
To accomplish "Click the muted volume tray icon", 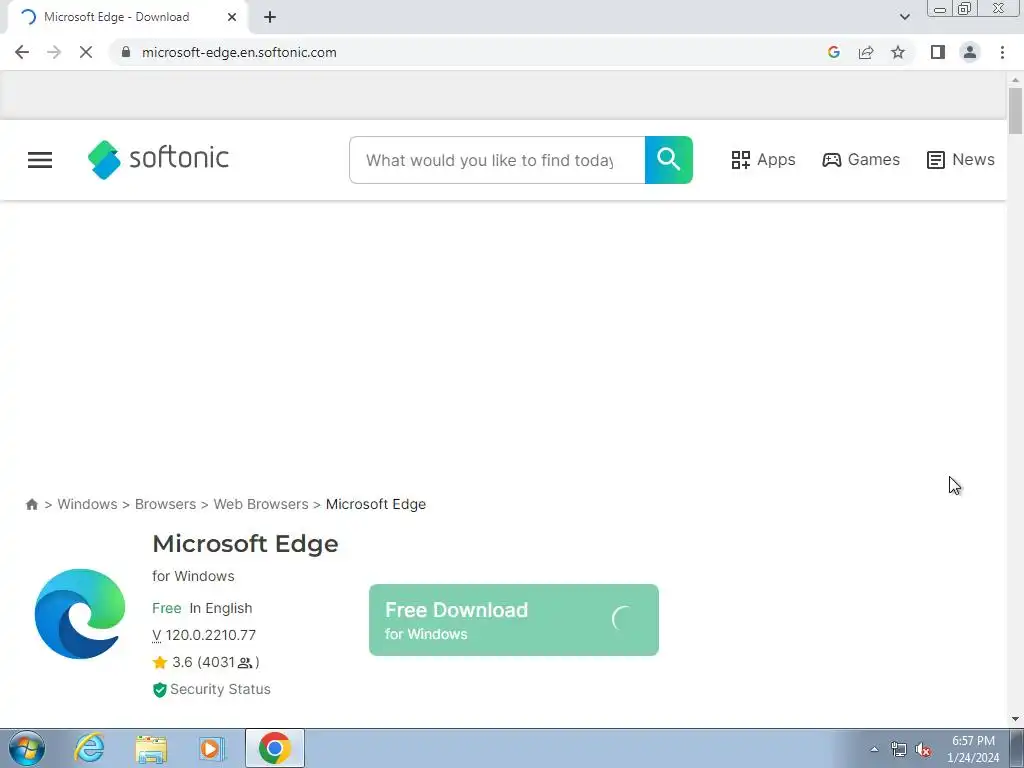I will click(923, 749).
